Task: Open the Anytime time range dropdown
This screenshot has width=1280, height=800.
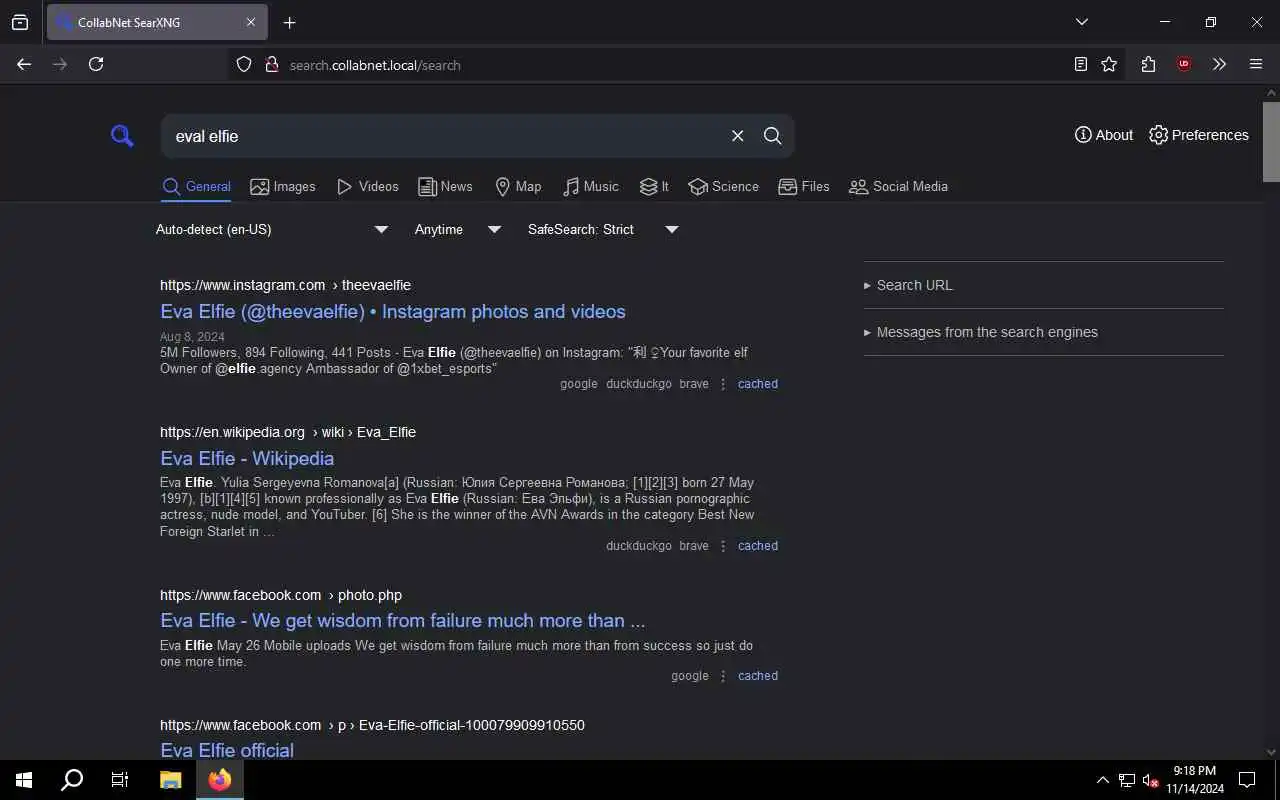Action: coord(457,229)
